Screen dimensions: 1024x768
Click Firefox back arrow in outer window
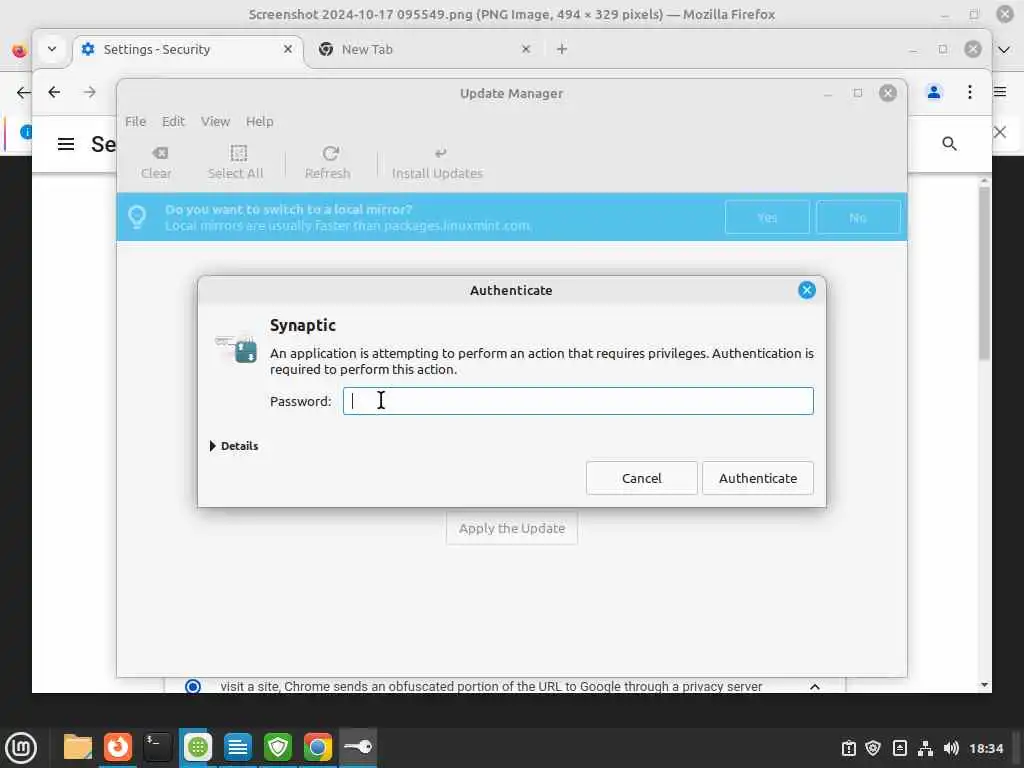coord(23,93)
